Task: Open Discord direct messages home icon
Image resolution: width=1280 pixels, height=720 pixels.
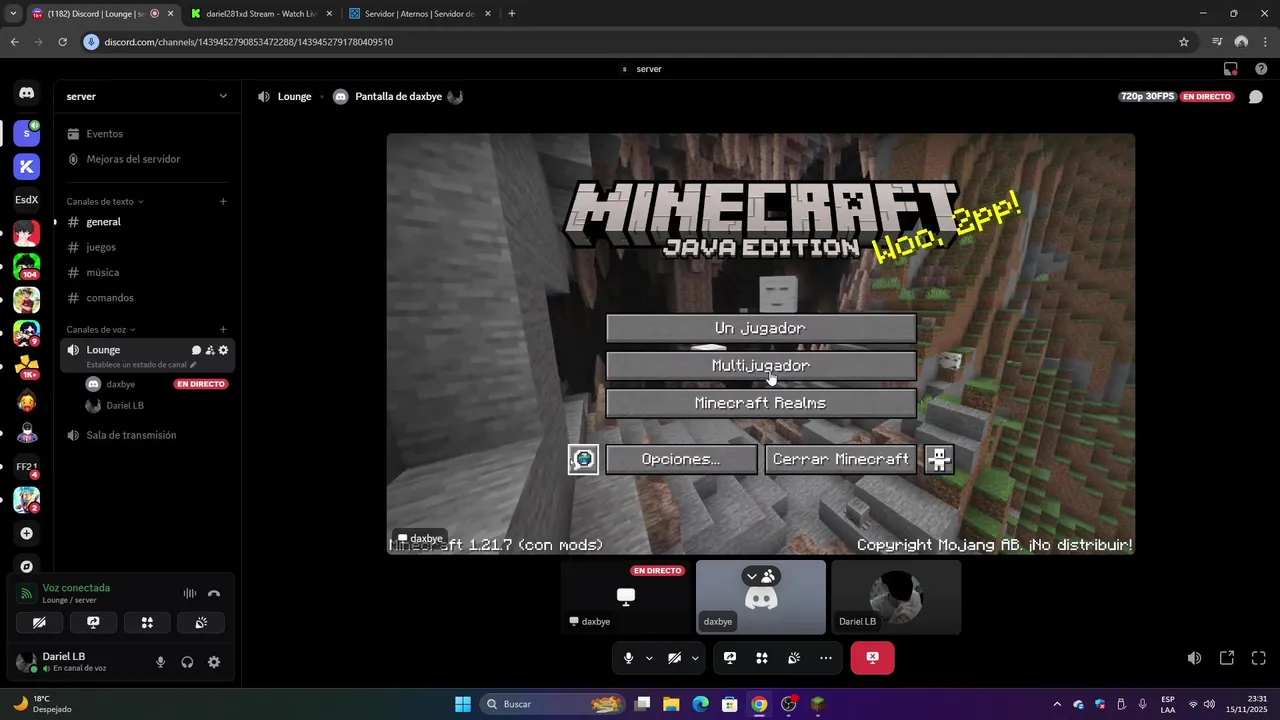Action: click(27, 93)
